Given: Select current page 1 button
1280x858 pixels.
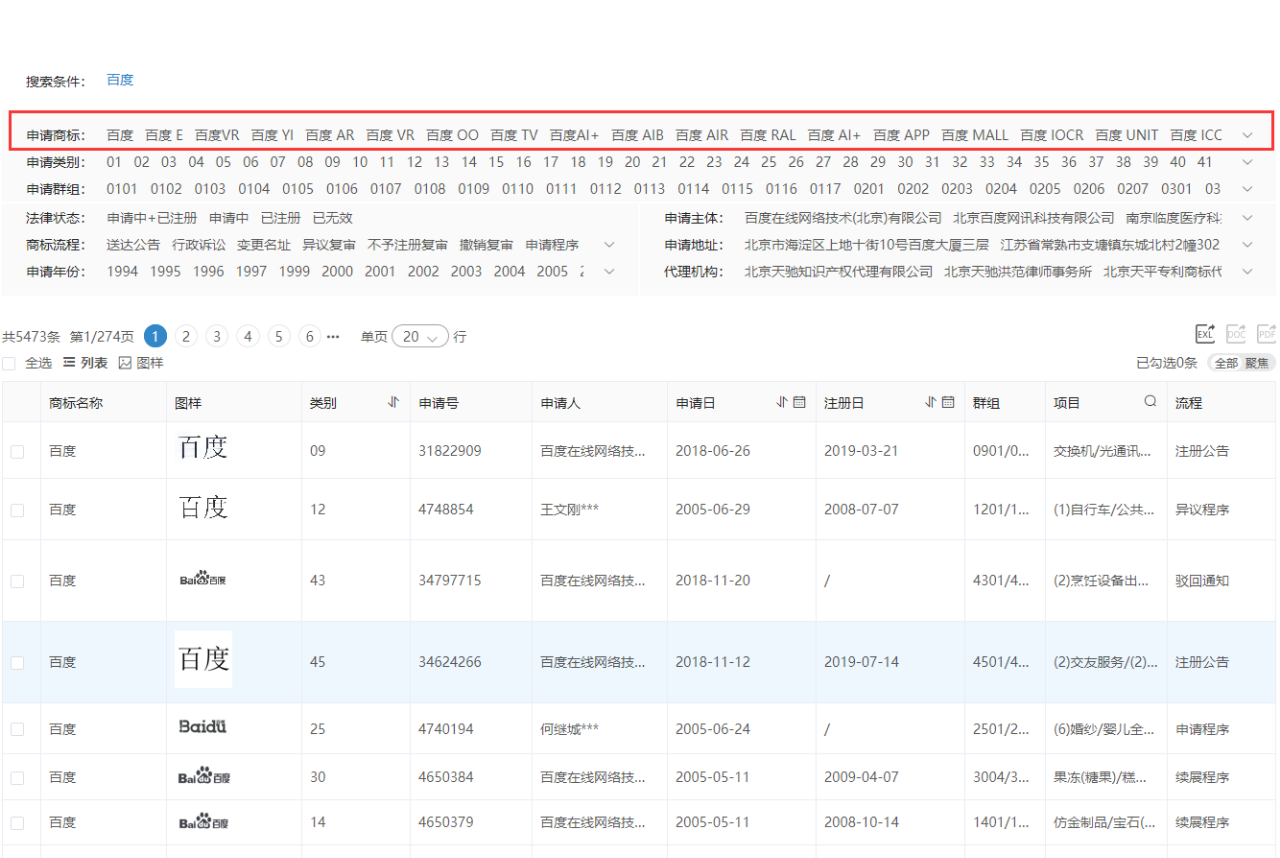Looking at the screenshot, I should click(x=155, y=337).
